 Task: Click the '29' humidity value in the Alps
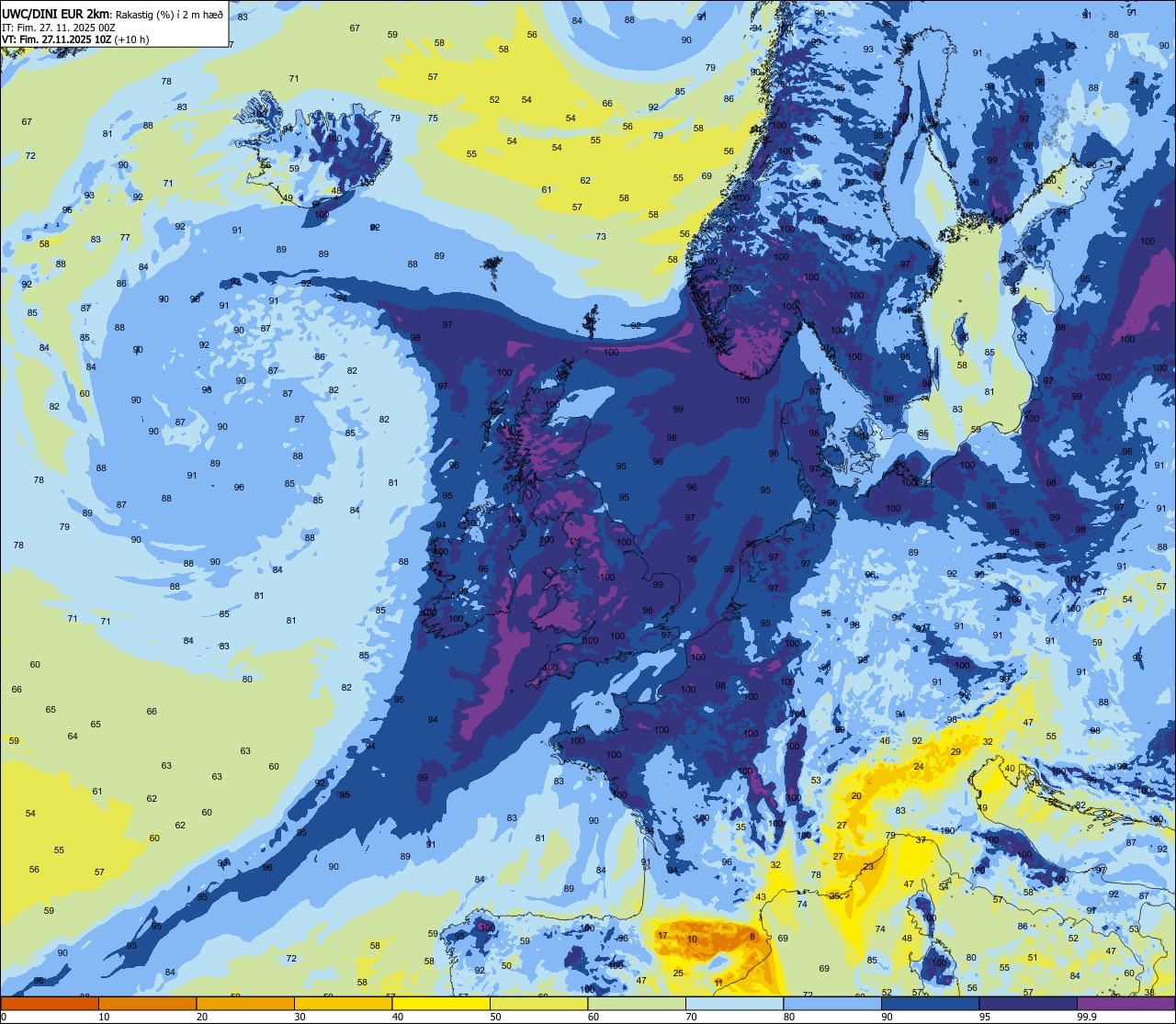[x=955, y=751]
